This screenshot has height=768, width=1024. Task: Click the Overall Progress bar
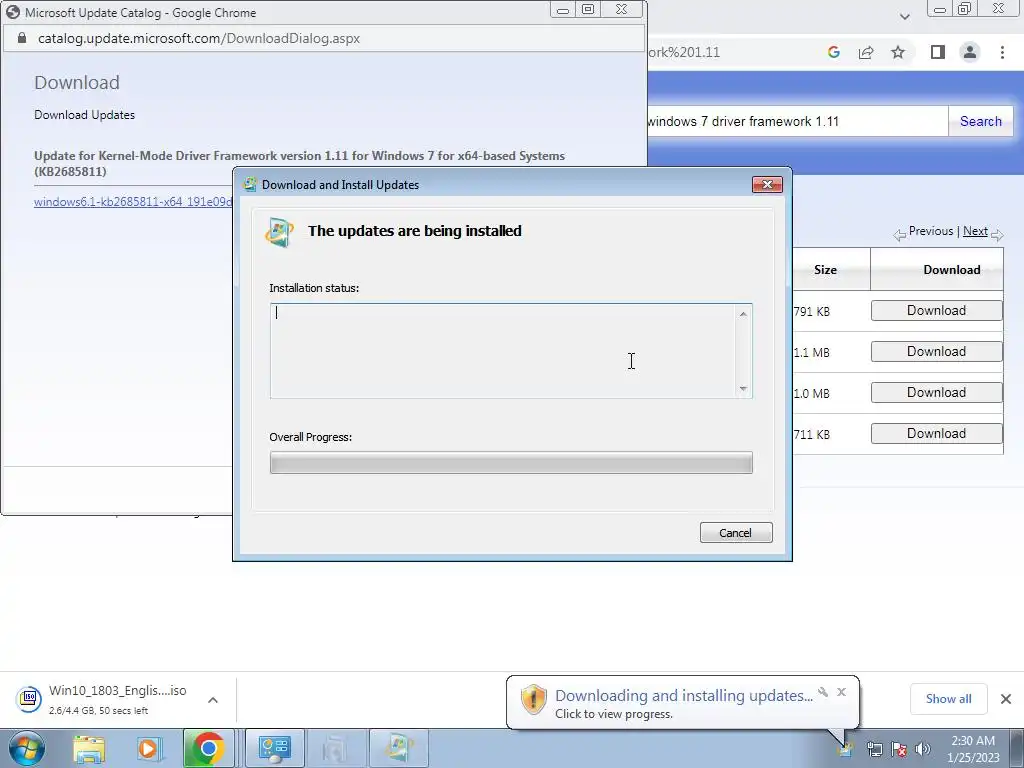point(511,462)
